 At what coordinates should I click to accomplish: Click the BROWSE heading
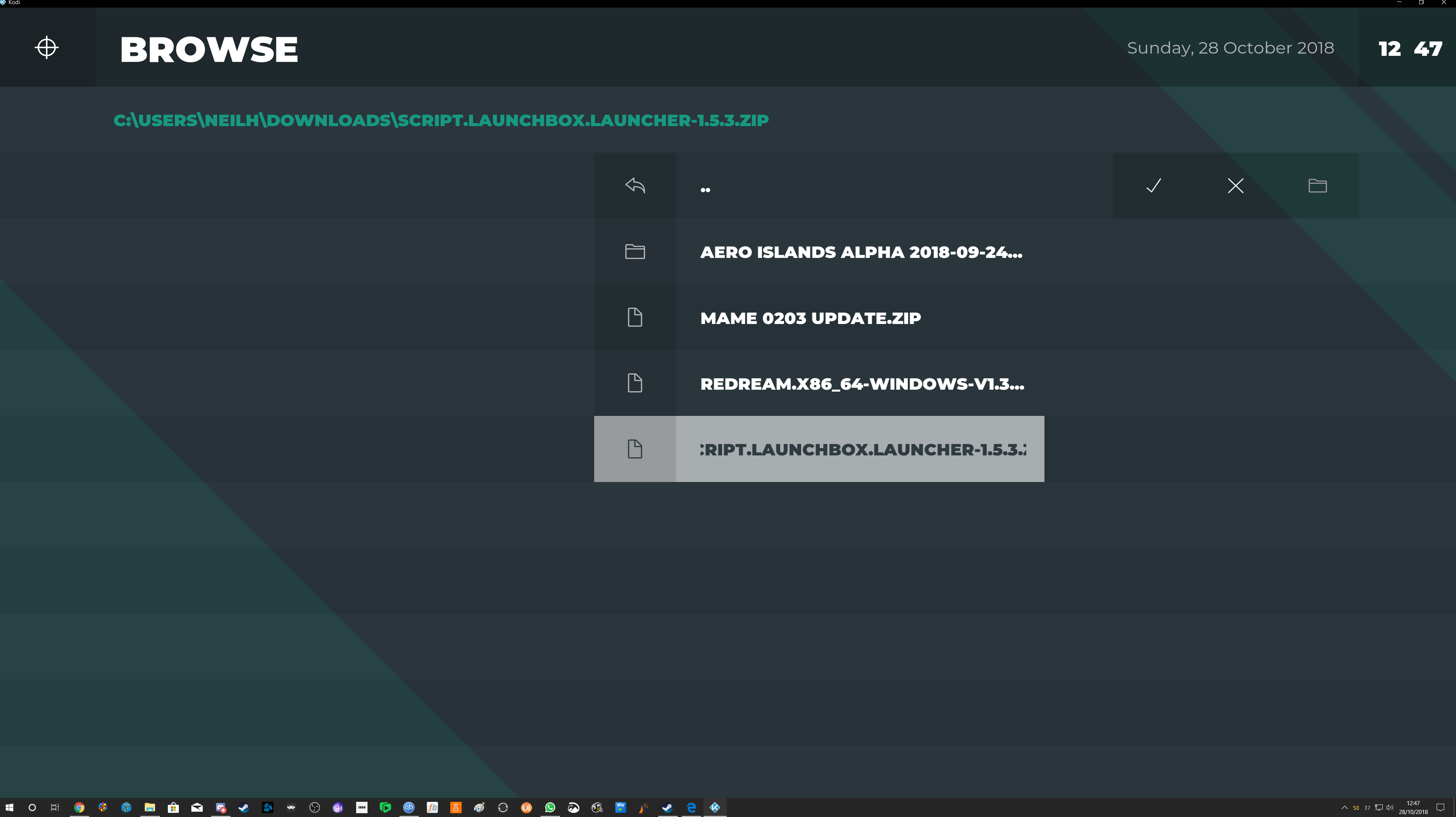(208, 49)
